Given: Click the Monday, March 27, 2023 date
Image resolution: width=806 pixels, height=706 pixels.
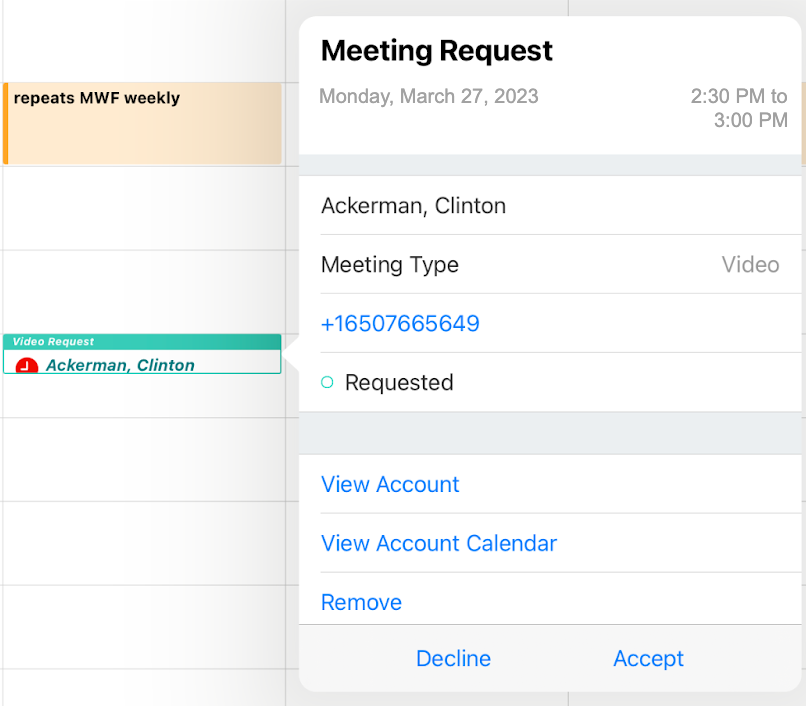Looking at the screenshot, I should 428,97.
